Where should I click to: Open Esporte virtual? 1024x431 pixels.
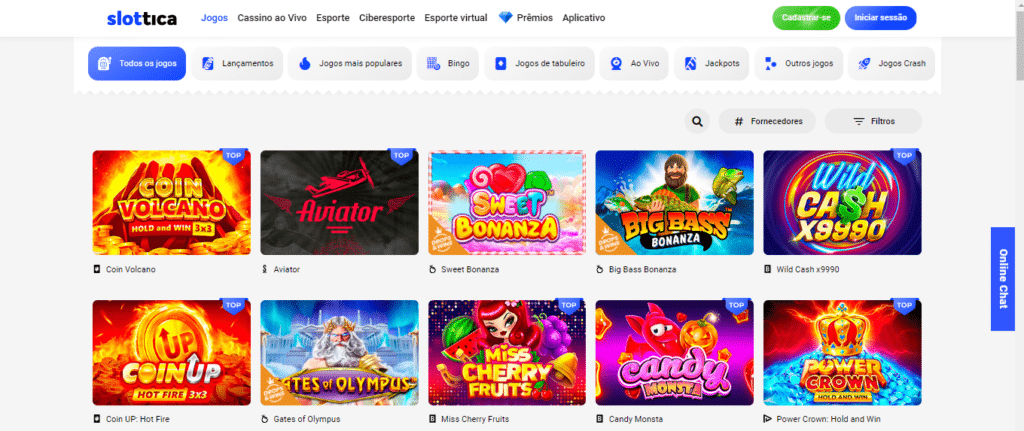456,18
